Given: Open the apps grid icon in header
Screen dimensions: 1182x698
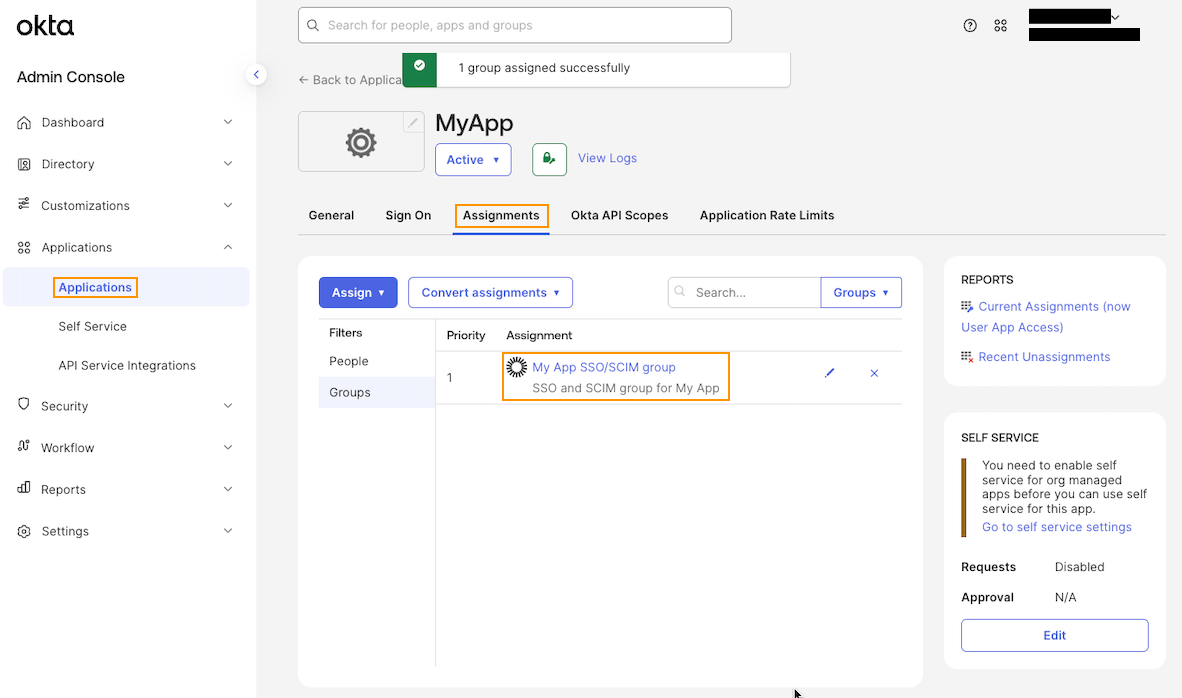Looking at the screenshot, I should point(1000,26).
